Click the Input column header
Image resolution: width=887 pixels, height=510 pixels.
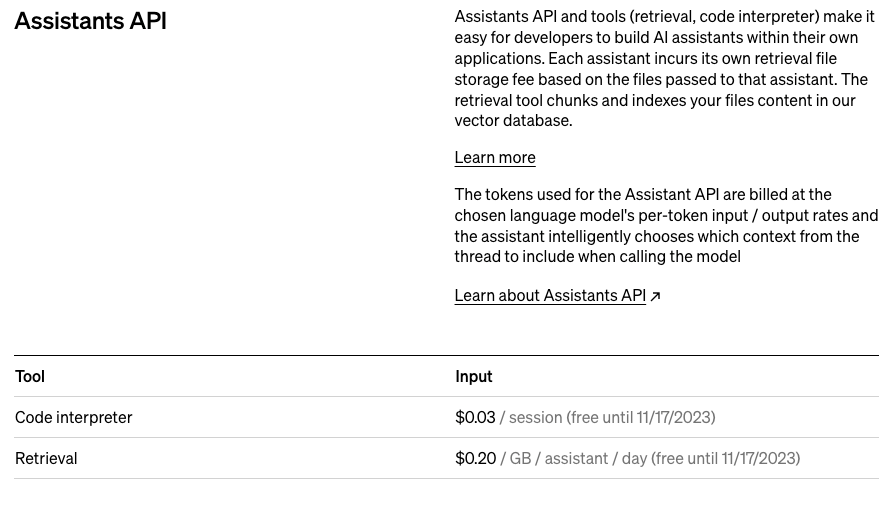click(x=473, y=377)
